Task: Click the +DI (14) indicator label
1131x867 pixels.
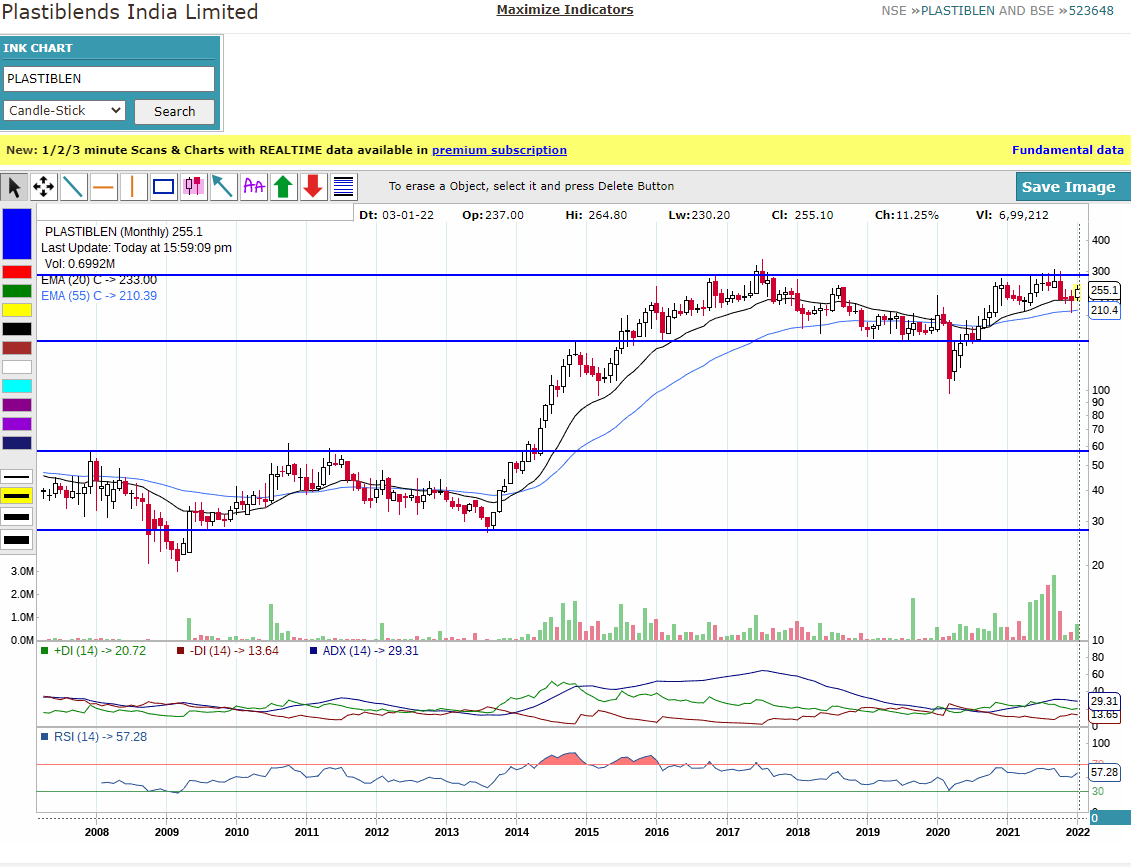Action: 94,651
